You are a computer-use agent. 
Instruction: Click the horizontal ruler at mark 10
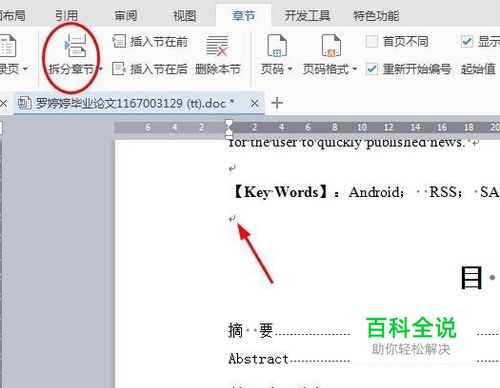pos(362,127)
